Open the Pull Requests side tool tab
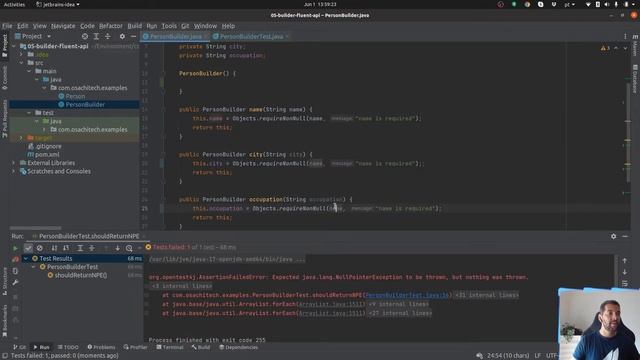Screen dimensions: 640x360 pyautogui.click(x=4, y=118)
